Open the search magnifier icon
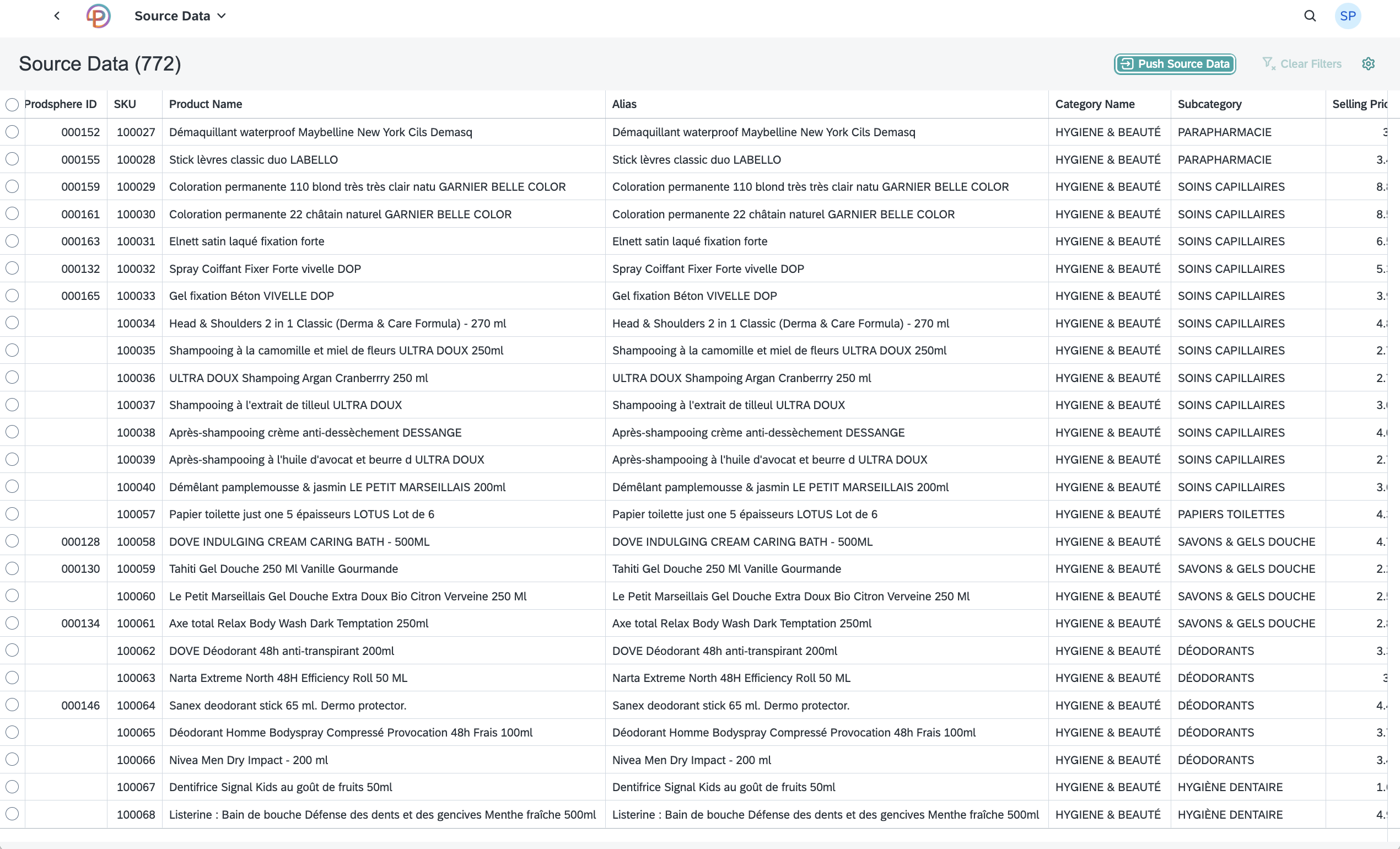1400x849 pixels. 1310,16
